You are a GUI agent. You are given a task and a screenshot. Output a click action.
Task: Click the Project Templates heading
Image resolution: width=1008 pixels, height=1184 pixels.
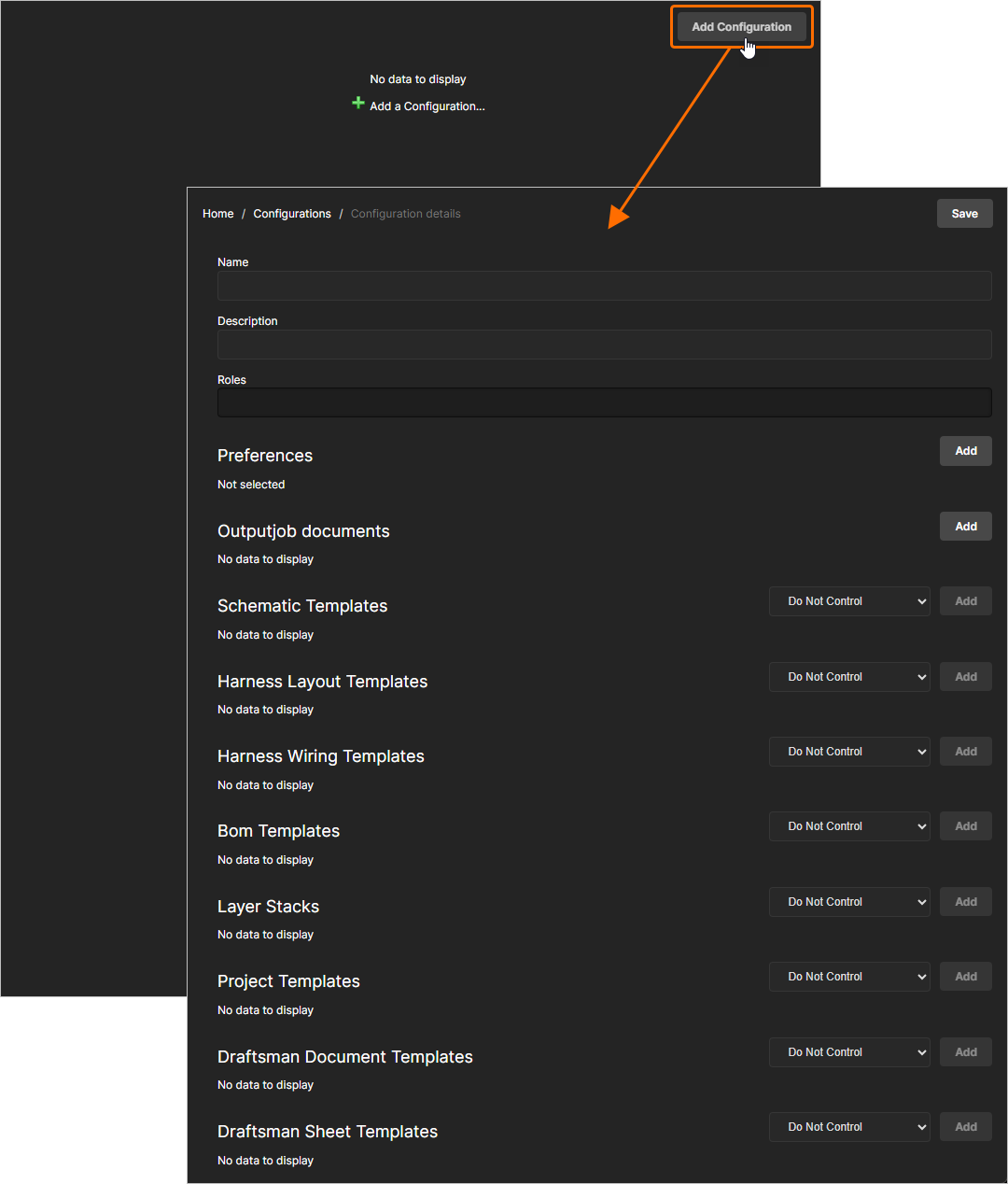pyautogui.click(x=288, y=981)
